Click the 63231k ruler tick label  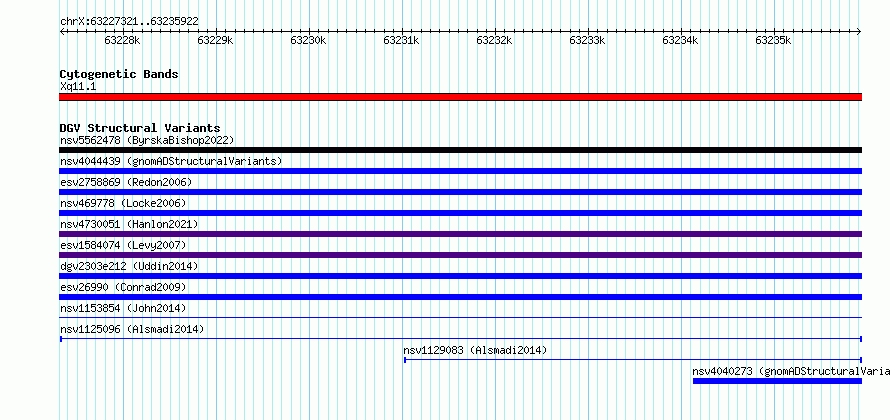[x=402, y=40]
